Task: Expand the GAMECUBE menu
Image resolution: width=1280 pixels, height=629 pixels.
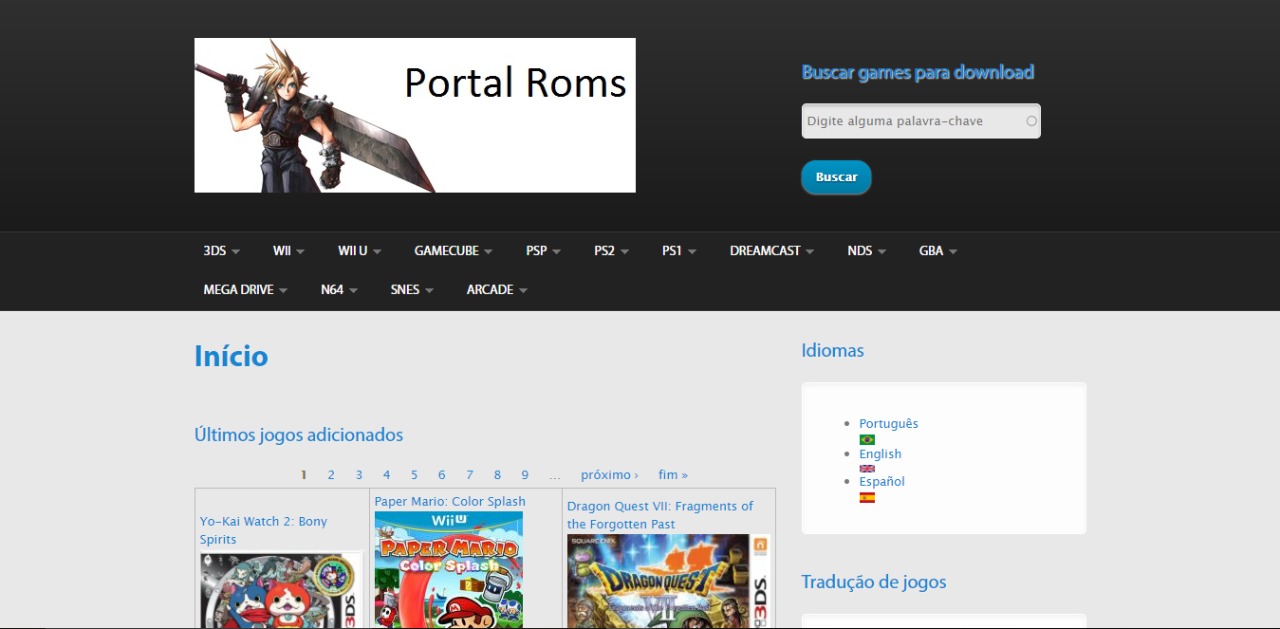Action: (453, 251)
